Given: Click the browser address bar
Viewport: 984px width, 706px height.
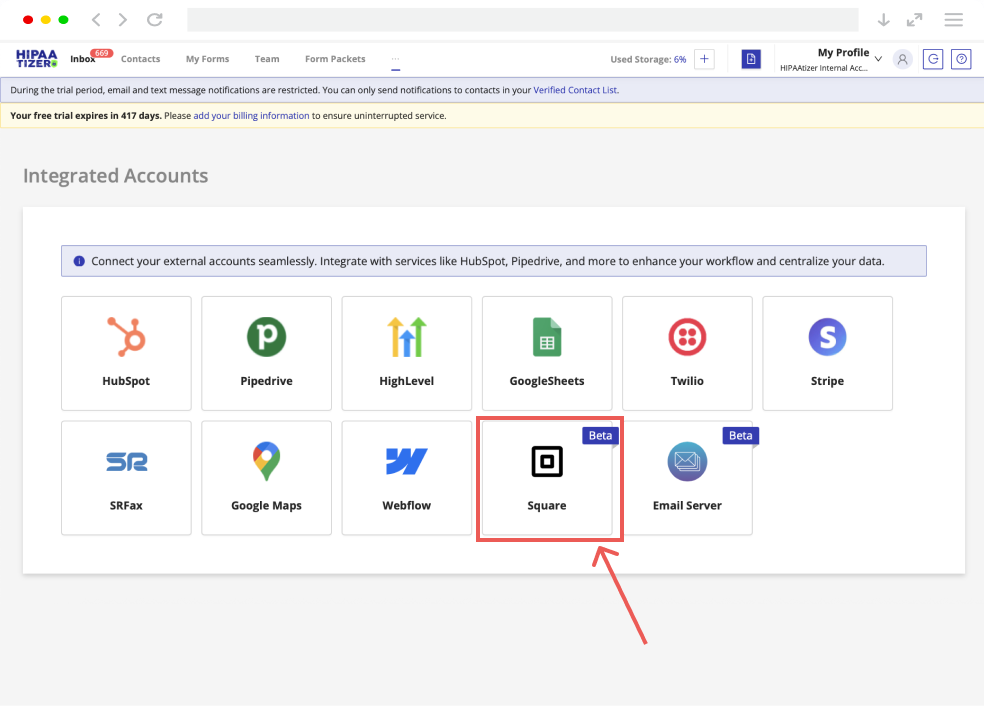Looking at the screenshot, I should [523, 19].
